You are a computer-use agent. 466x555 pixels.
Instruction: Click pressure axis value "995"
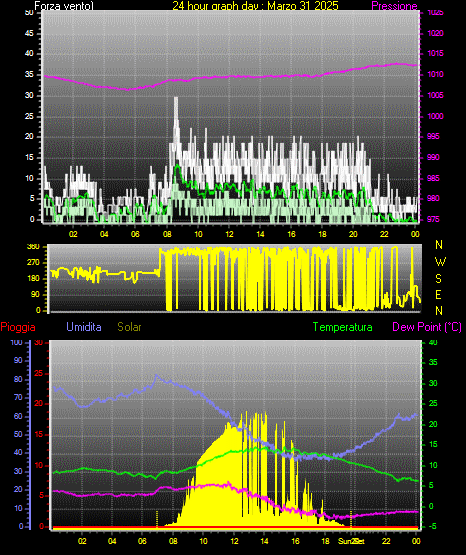point(433,136)
